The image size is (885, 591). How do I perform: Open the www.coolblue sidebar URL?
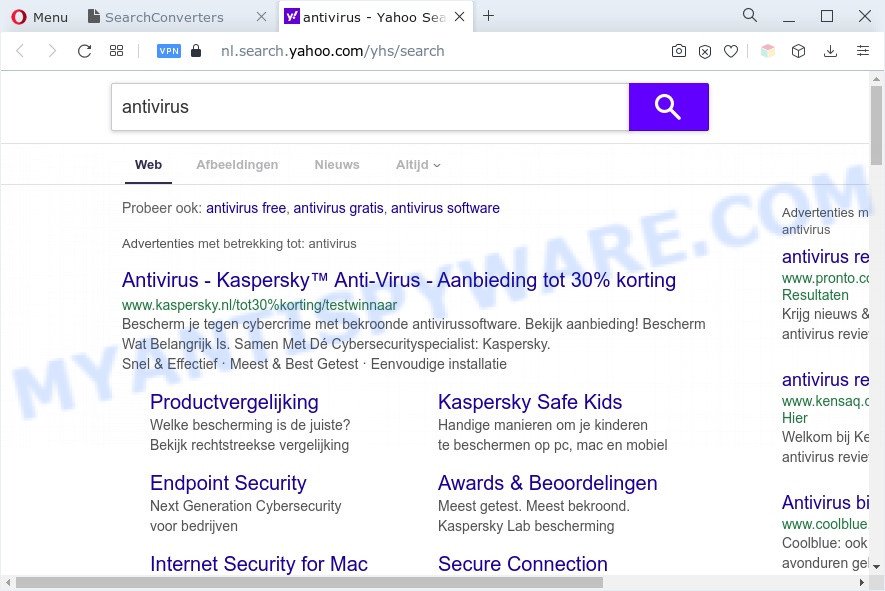(x=825, y=524)
